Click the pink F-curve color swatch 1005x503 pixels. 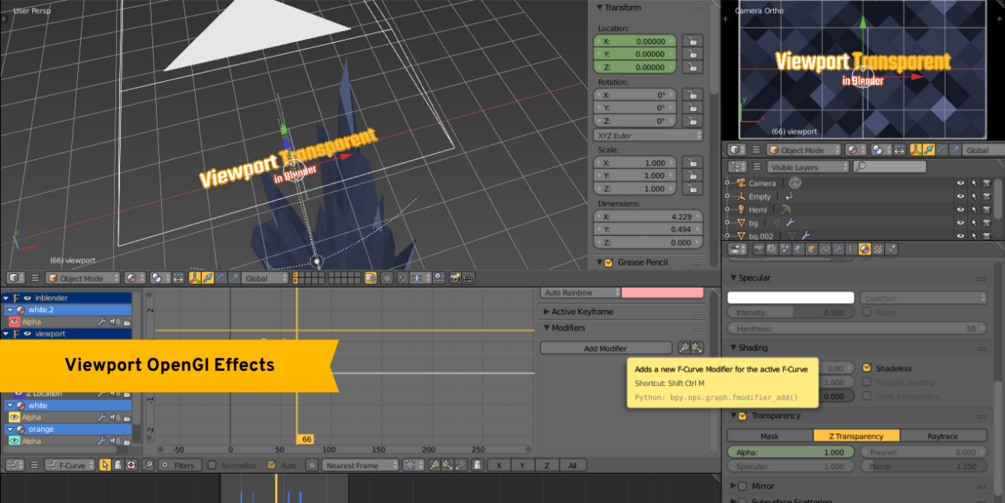[662, 293]
